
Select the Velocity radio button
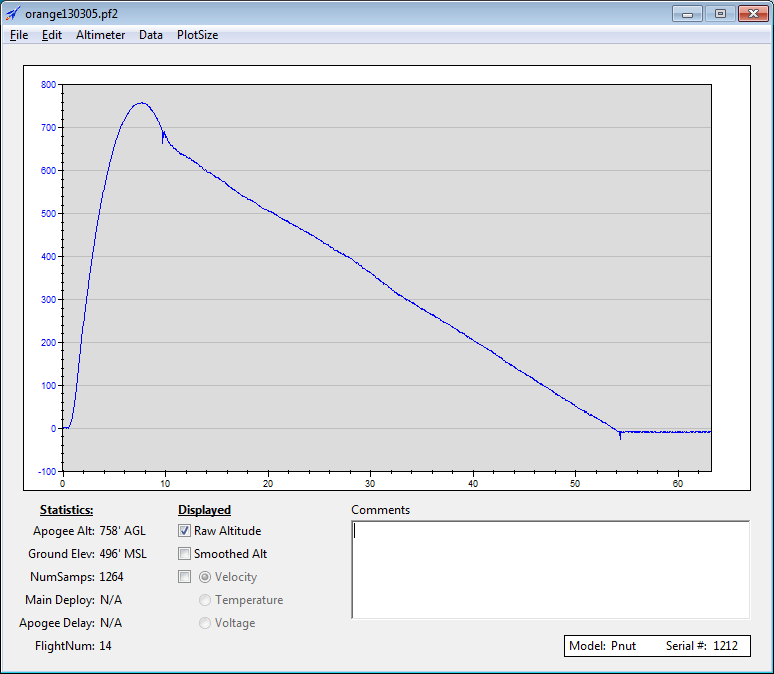205,577
